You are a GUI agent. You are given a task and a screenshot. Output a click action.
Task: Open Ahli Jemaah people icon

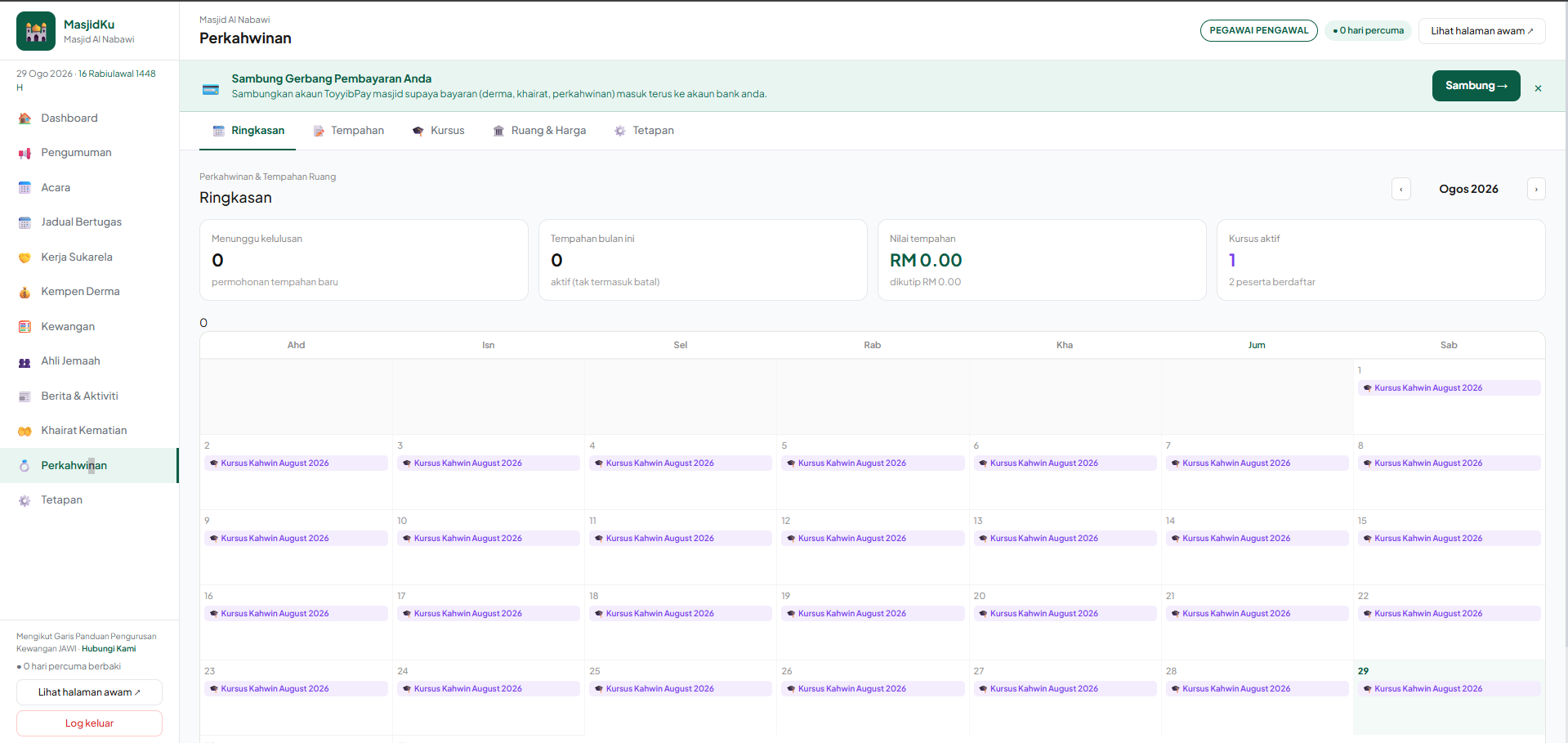[x=25, y=361]
